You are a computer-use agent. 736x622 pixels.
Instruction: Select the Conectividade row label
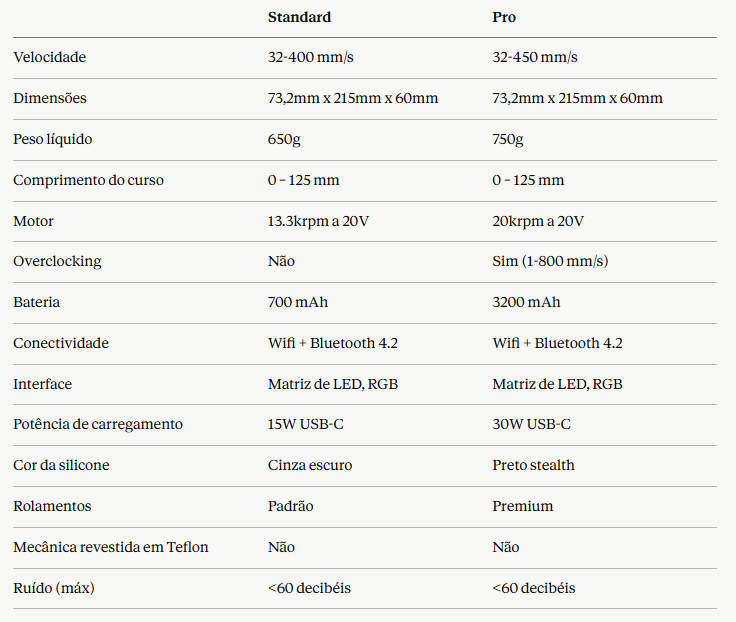(x=61, y=343)
